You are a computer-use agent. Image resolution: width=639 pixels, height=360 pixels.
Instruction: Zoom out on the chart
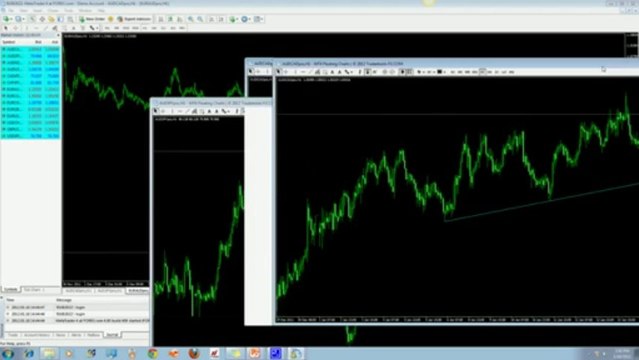200,19
